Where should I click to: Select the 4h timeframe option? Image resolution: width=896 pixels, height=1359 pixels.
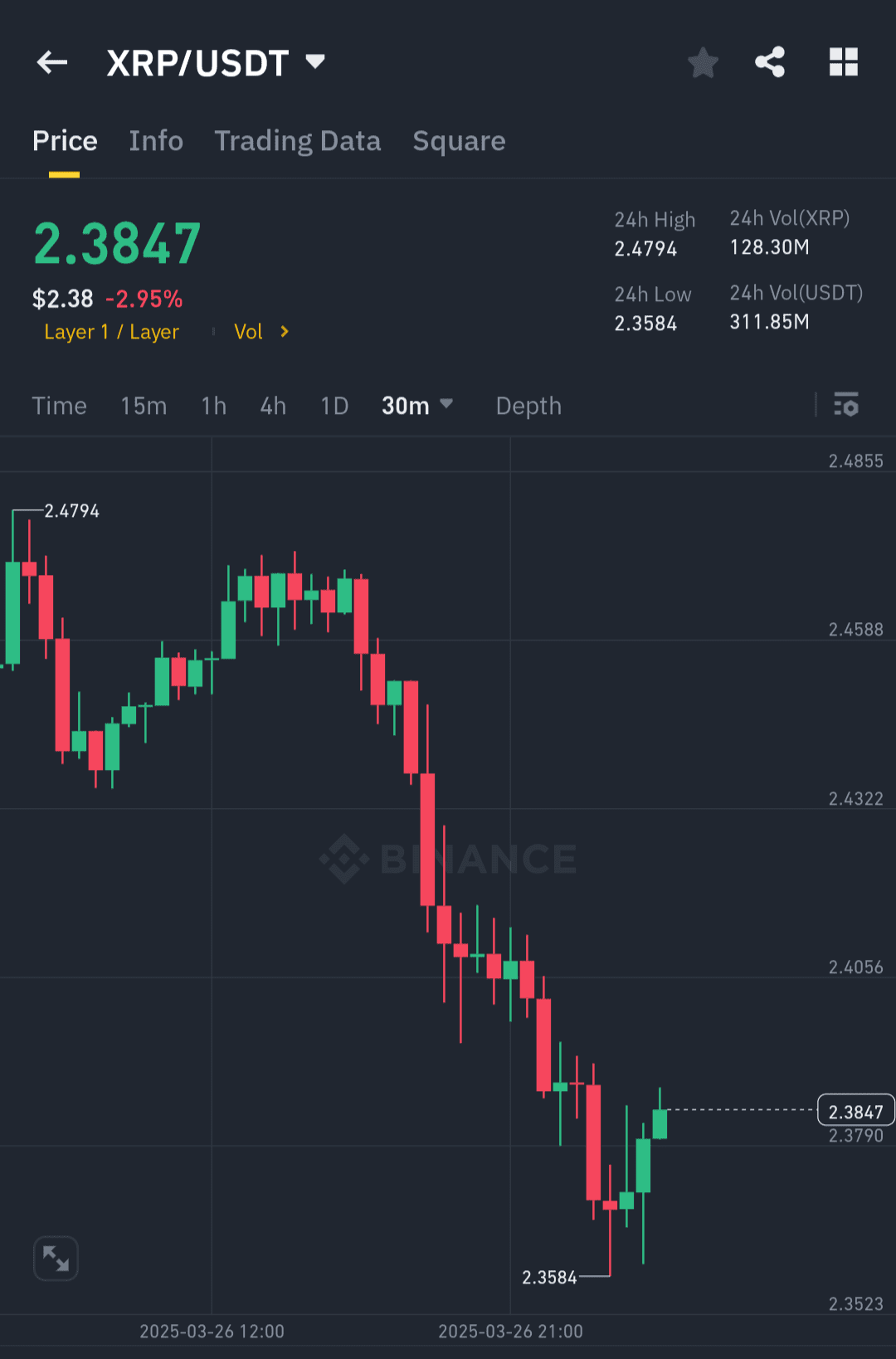pyautogui.click(x=271, y=406)
